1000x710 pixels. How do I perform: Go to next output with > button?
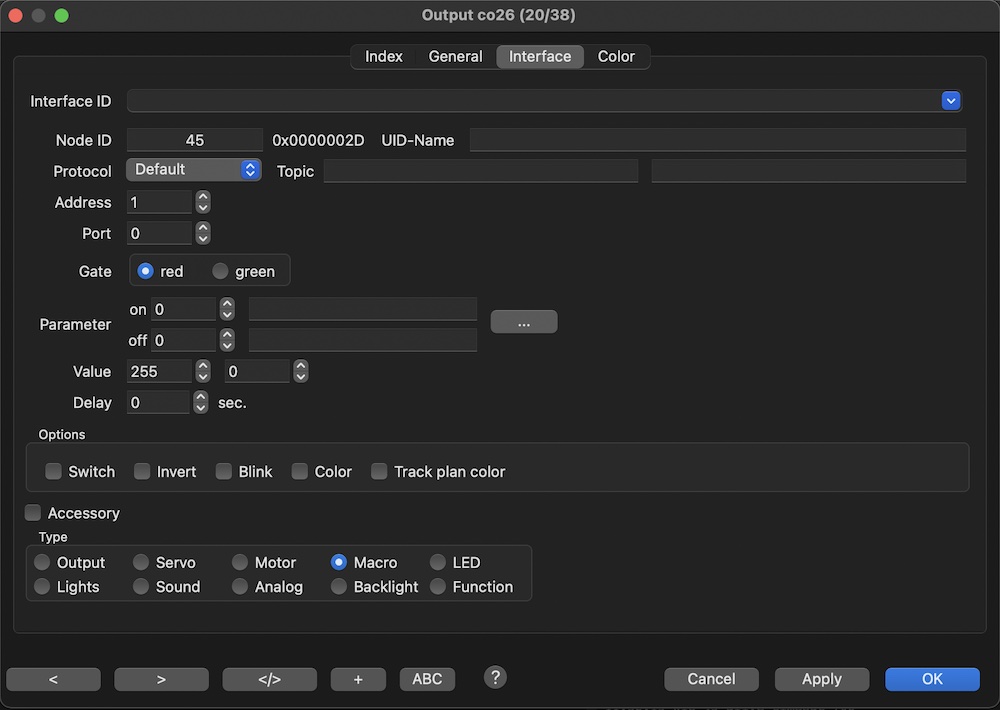[x=161, y=679]
